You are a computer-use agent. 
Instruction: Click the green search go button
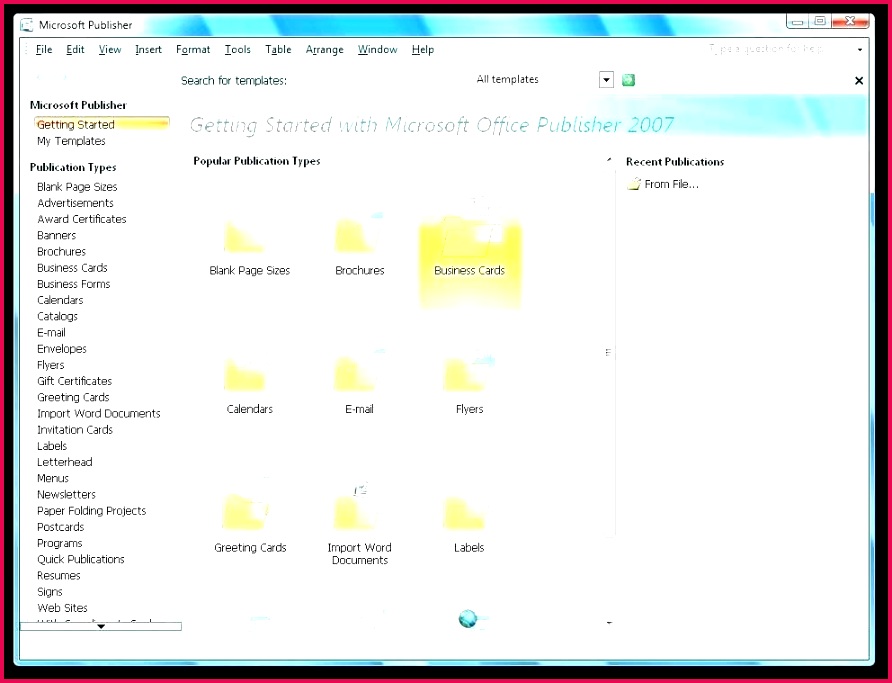(628, 80)
